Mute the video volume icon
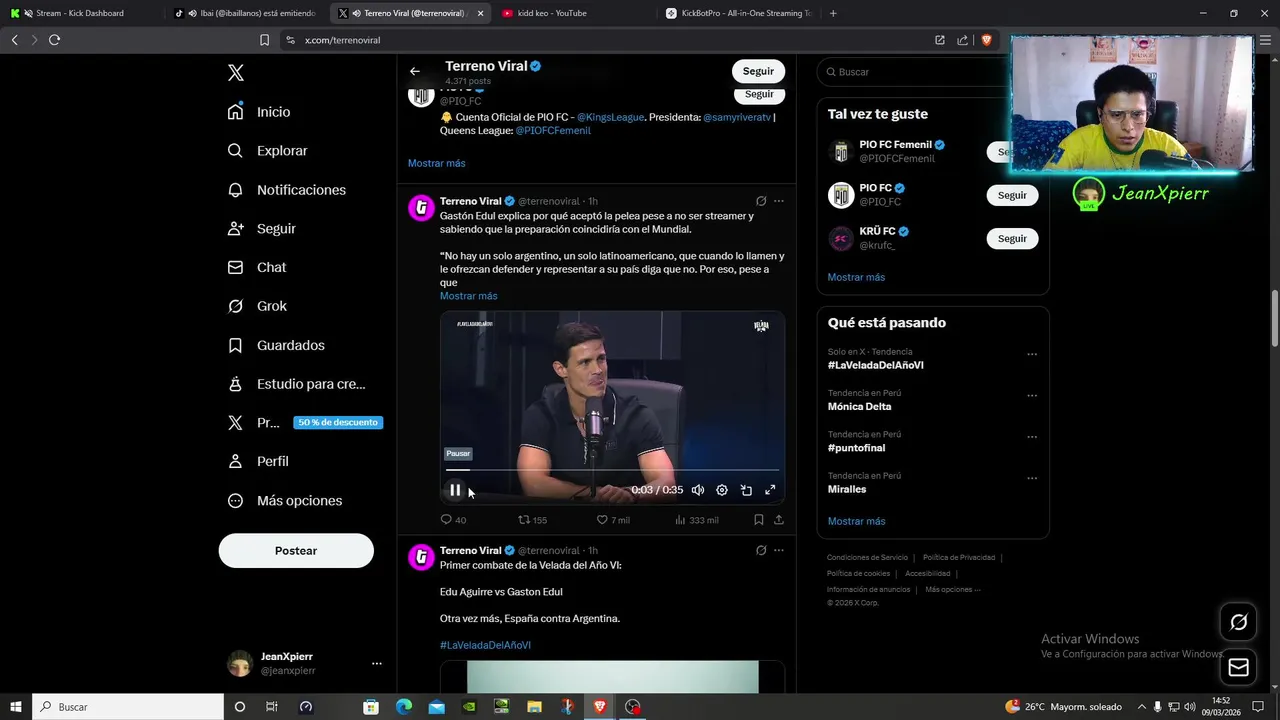 tap(698, 490)
